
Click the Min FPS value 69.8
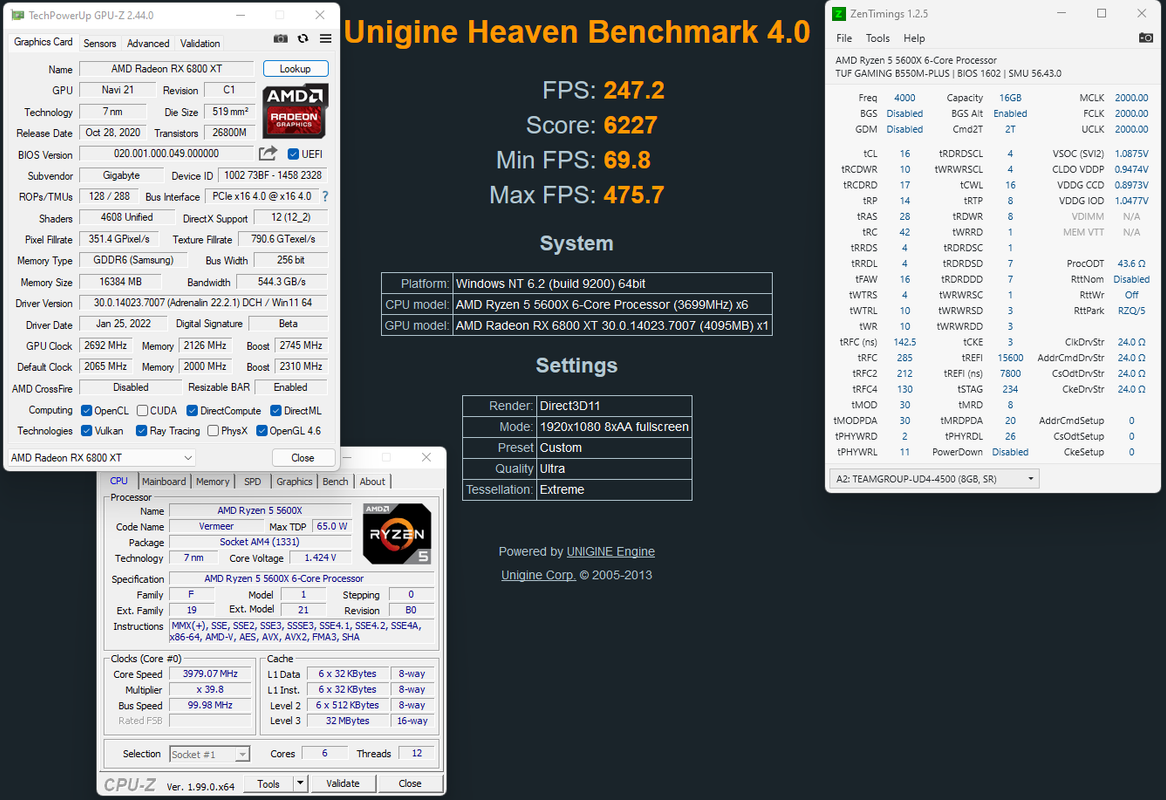pyautogui.click(x=627, y=160)
